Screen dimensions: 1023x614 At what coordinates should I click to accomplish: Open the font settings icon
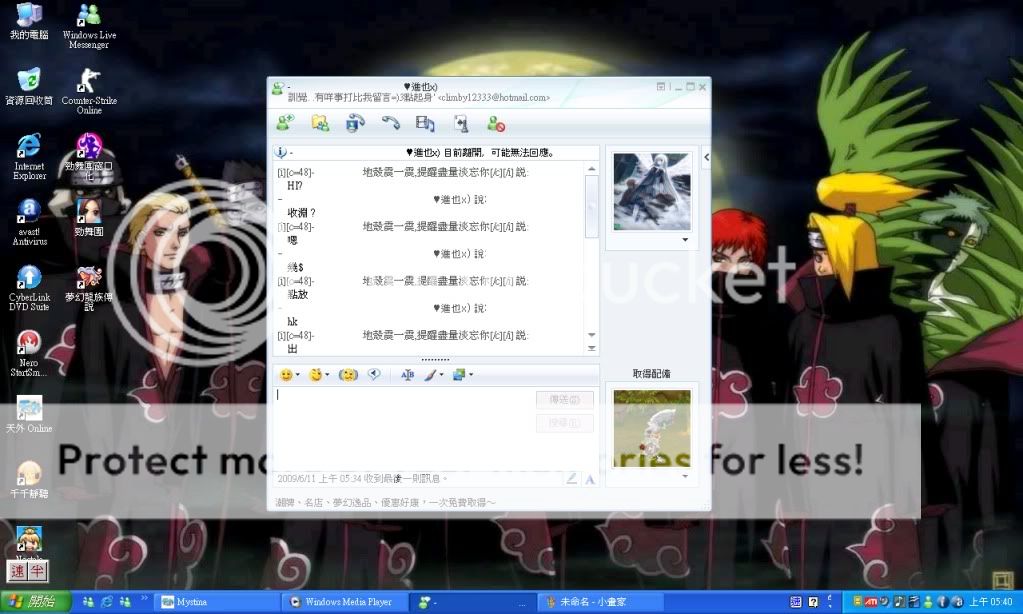click(x=407, y=374)
